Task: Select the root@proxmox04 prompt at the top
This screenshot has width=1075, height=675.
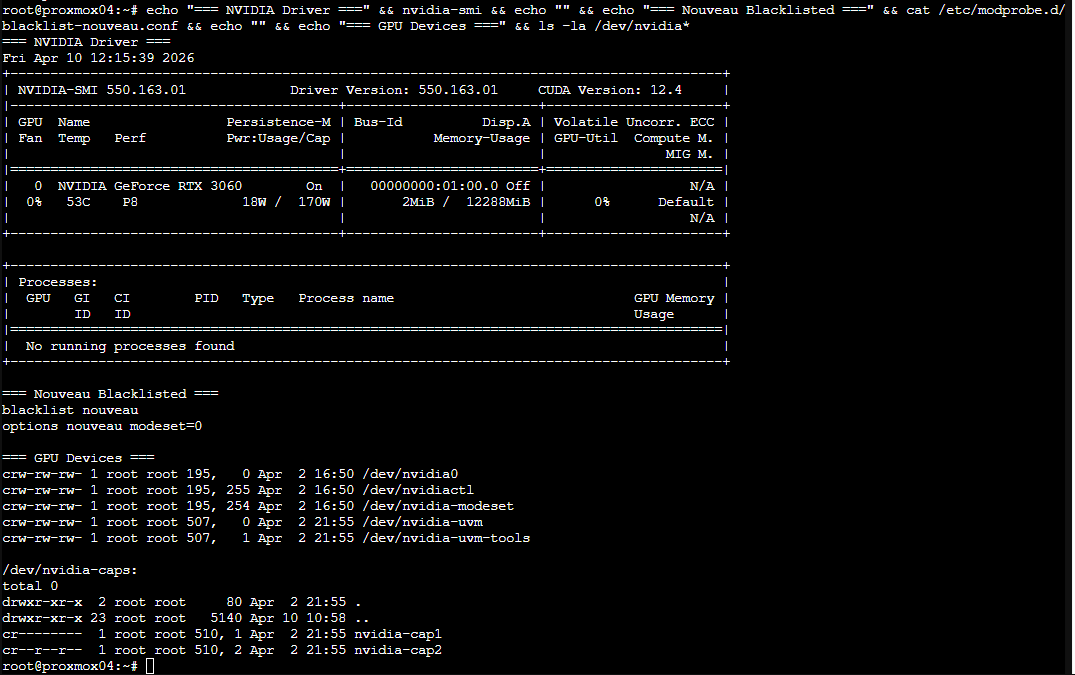Action: click(55, 9)
